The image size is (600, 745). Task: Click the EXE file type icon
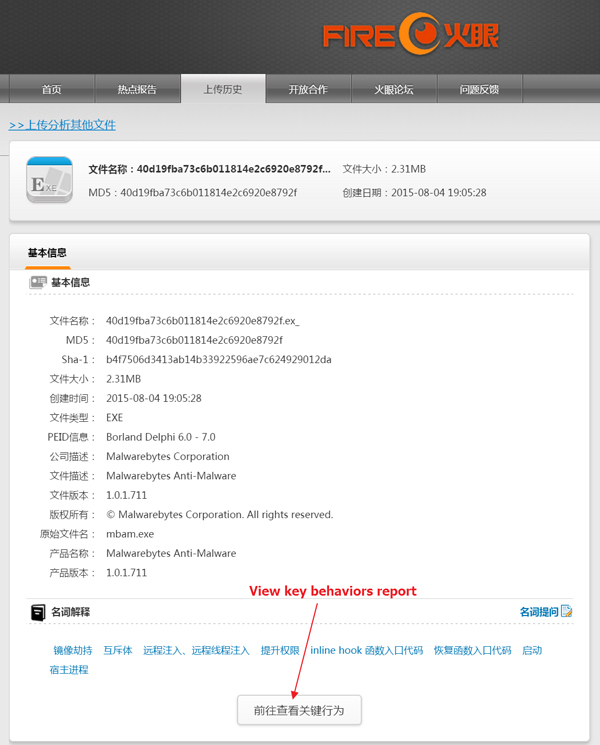(49, 180)
